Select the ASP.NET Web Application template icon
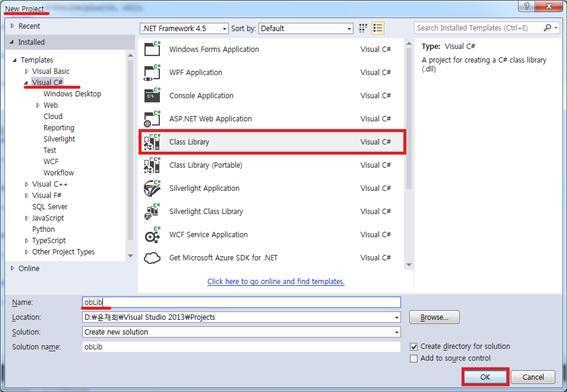 (x=152, y=119)
